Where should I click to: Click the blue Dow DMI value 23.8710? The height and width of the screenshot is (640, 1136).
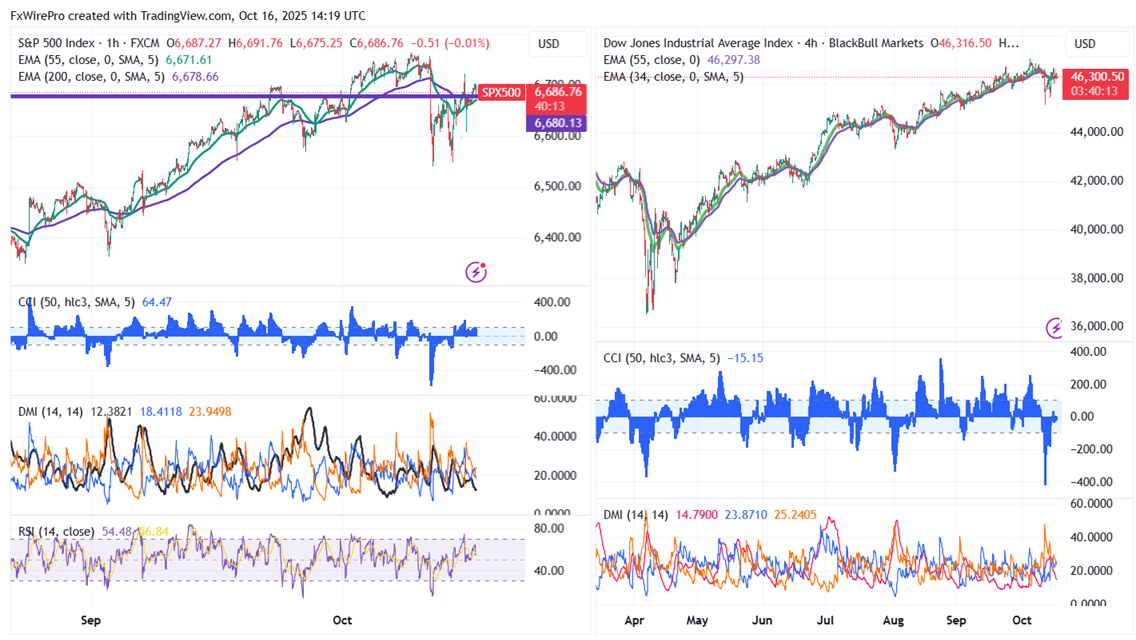[746, 515]
